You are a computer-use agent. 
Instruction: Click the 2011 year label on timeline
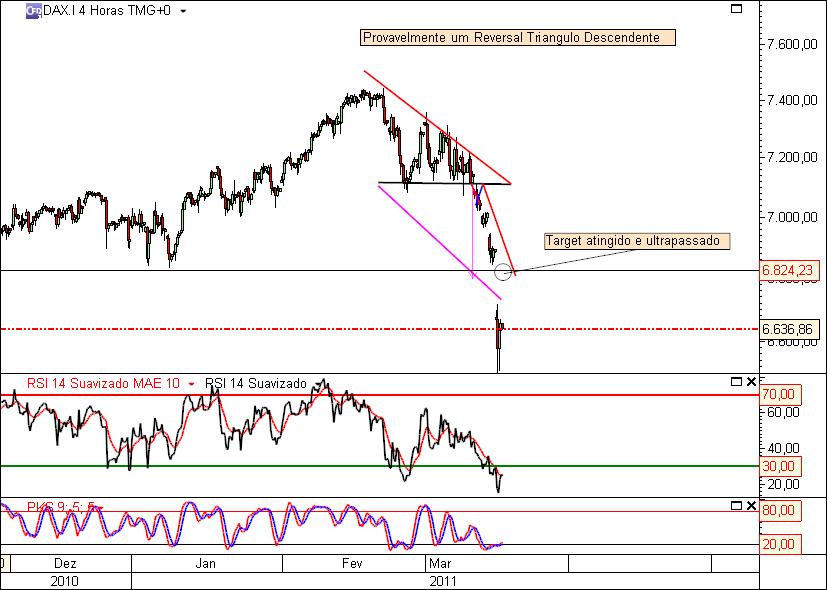click(444, 582)
